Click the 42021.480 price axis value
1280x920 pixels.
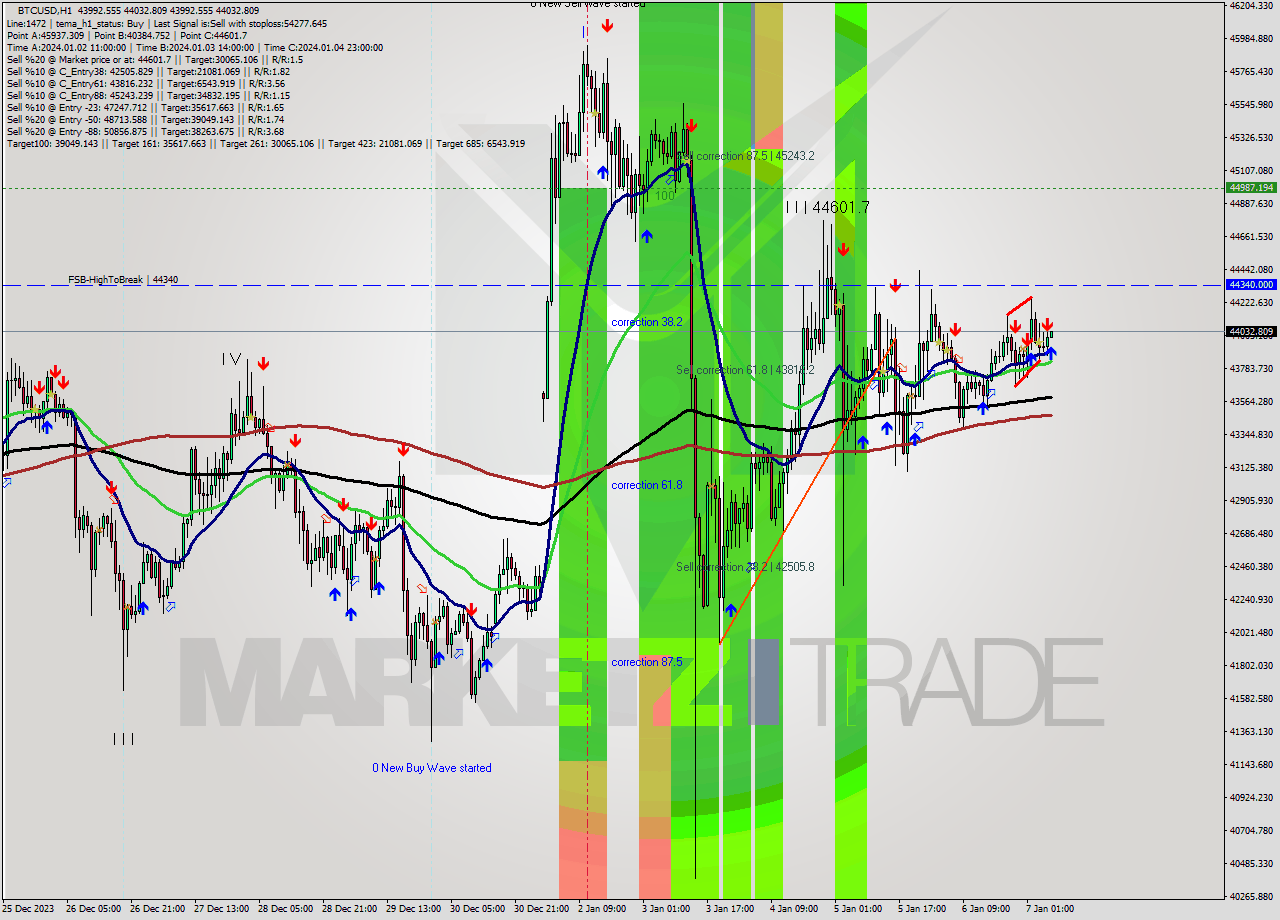1250,633
